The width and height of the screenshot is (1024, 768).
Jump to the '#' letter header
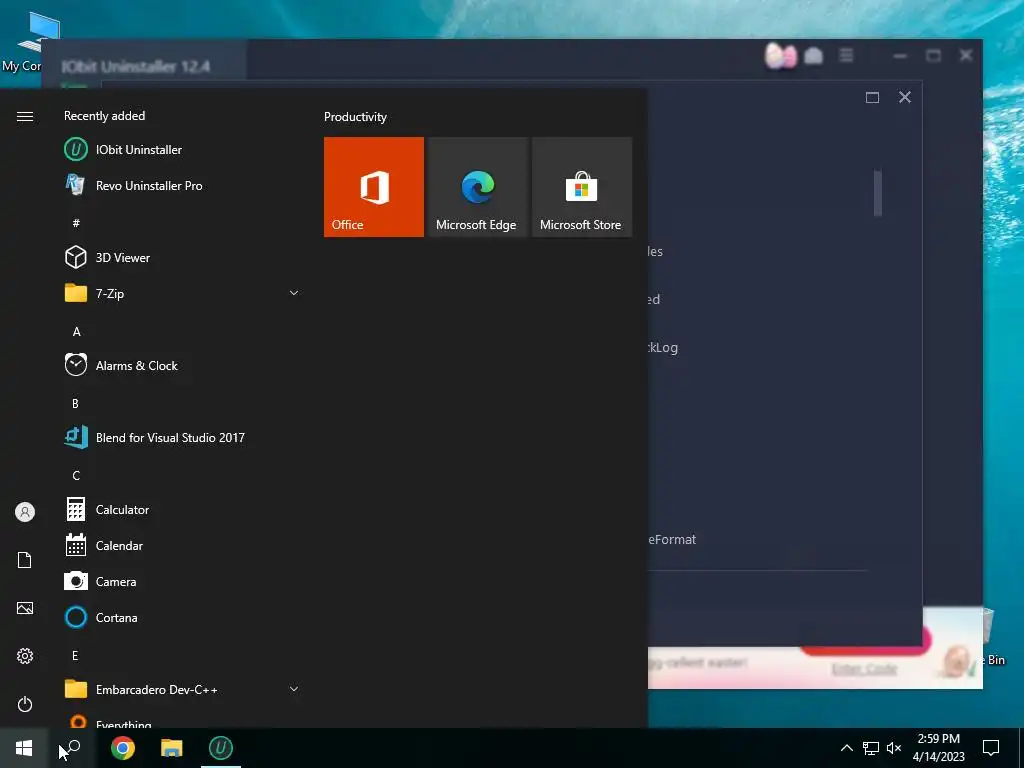(x=76, y=223)
